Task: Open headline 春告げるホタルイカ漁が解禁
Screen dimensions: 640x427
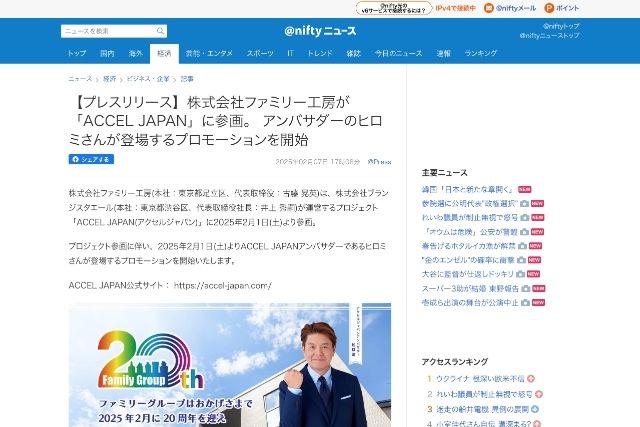Action: (x=469, y=246)
